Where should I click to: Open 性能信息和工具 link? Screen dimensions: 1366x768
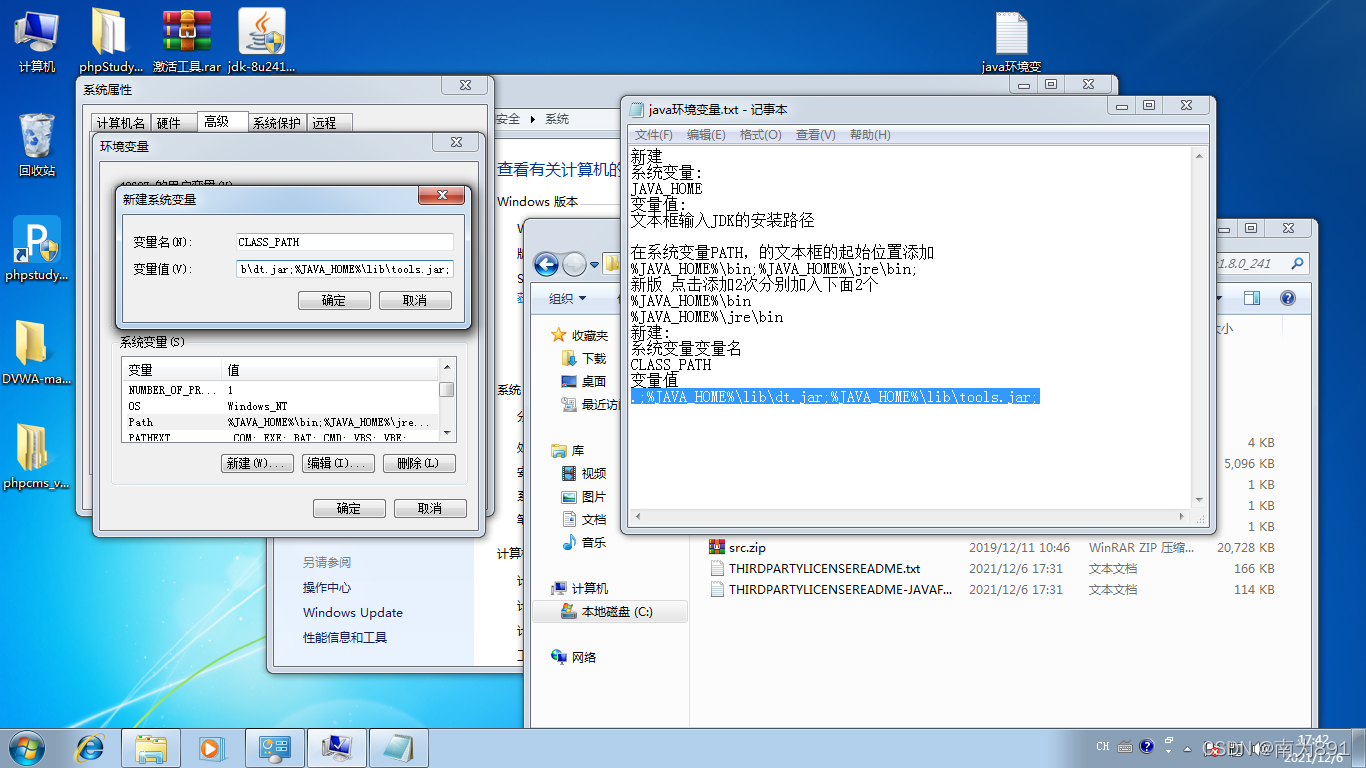pos(345,638)
